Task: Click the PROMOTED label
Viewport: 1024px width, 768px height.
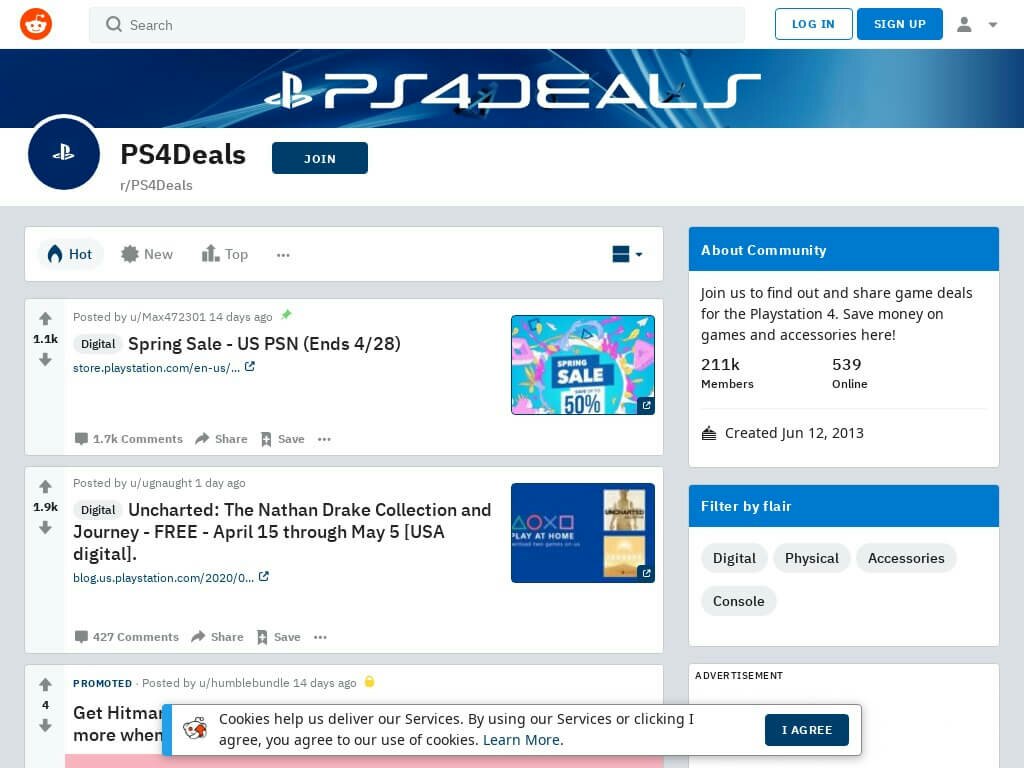Action: [x=102, y=683]
